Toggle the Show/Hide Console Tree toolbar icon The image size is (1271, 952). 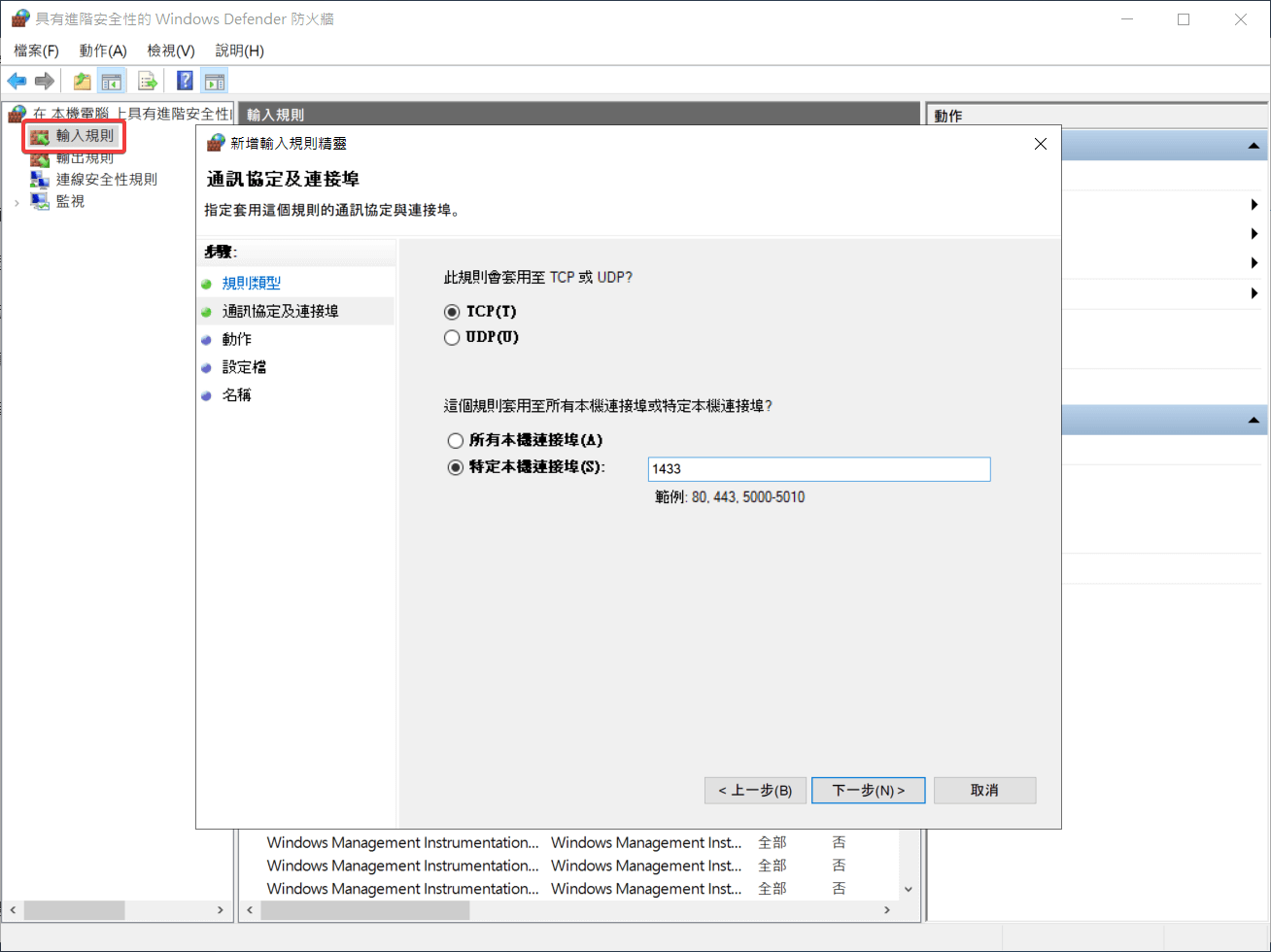click(112, 81)
